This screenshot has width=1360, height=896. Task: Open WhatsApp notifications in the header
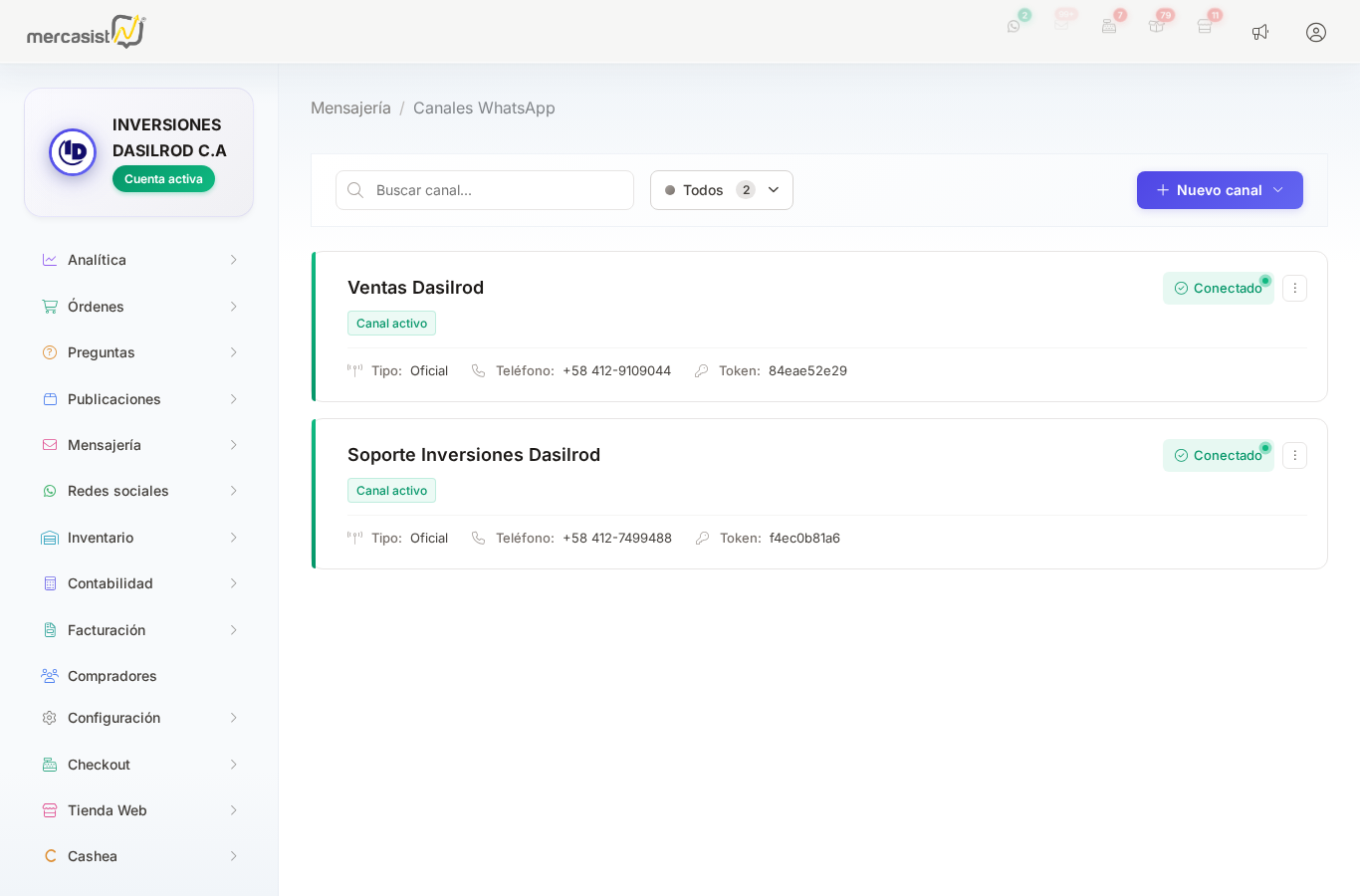1014,27
